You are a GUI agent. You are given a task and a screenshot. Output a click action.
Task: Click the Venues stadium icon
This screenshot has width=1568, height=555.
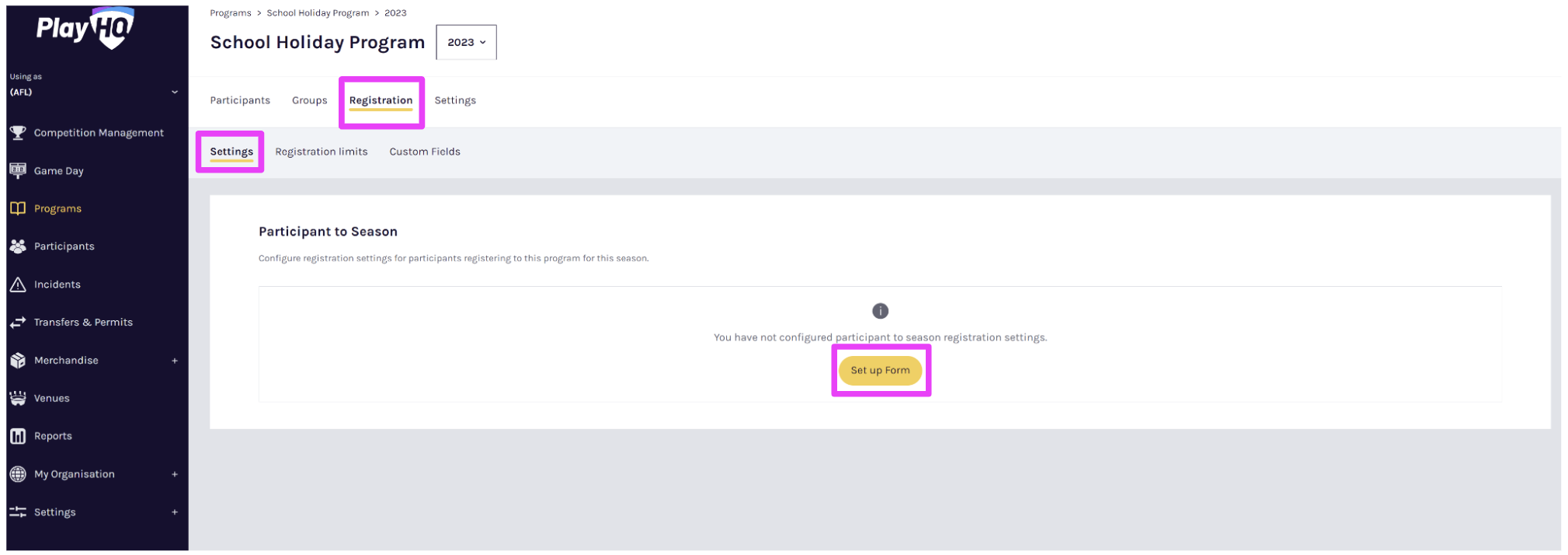18,398
